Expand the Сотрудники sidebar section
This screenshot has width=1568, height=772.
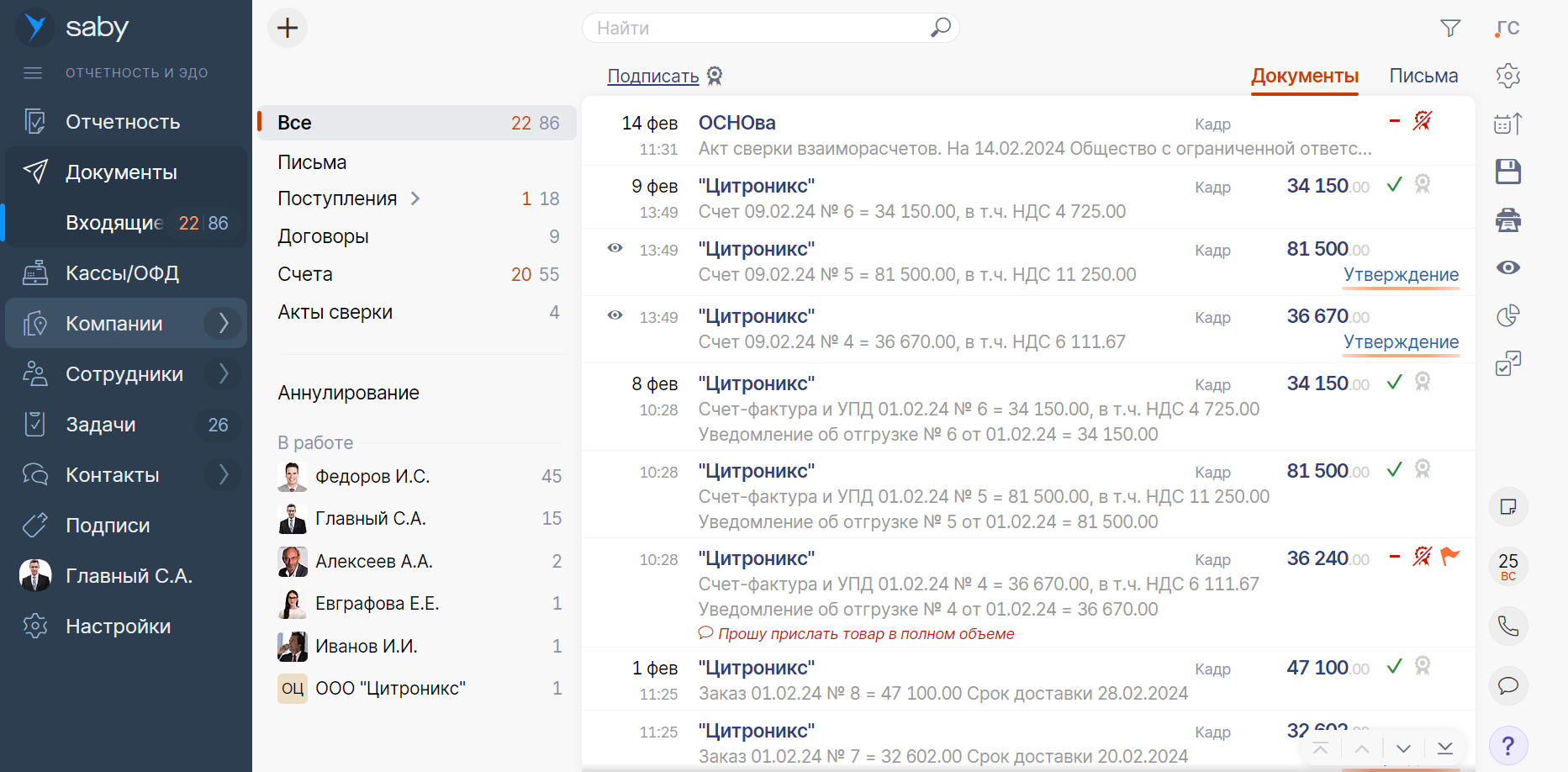click(x=224, y=373)
